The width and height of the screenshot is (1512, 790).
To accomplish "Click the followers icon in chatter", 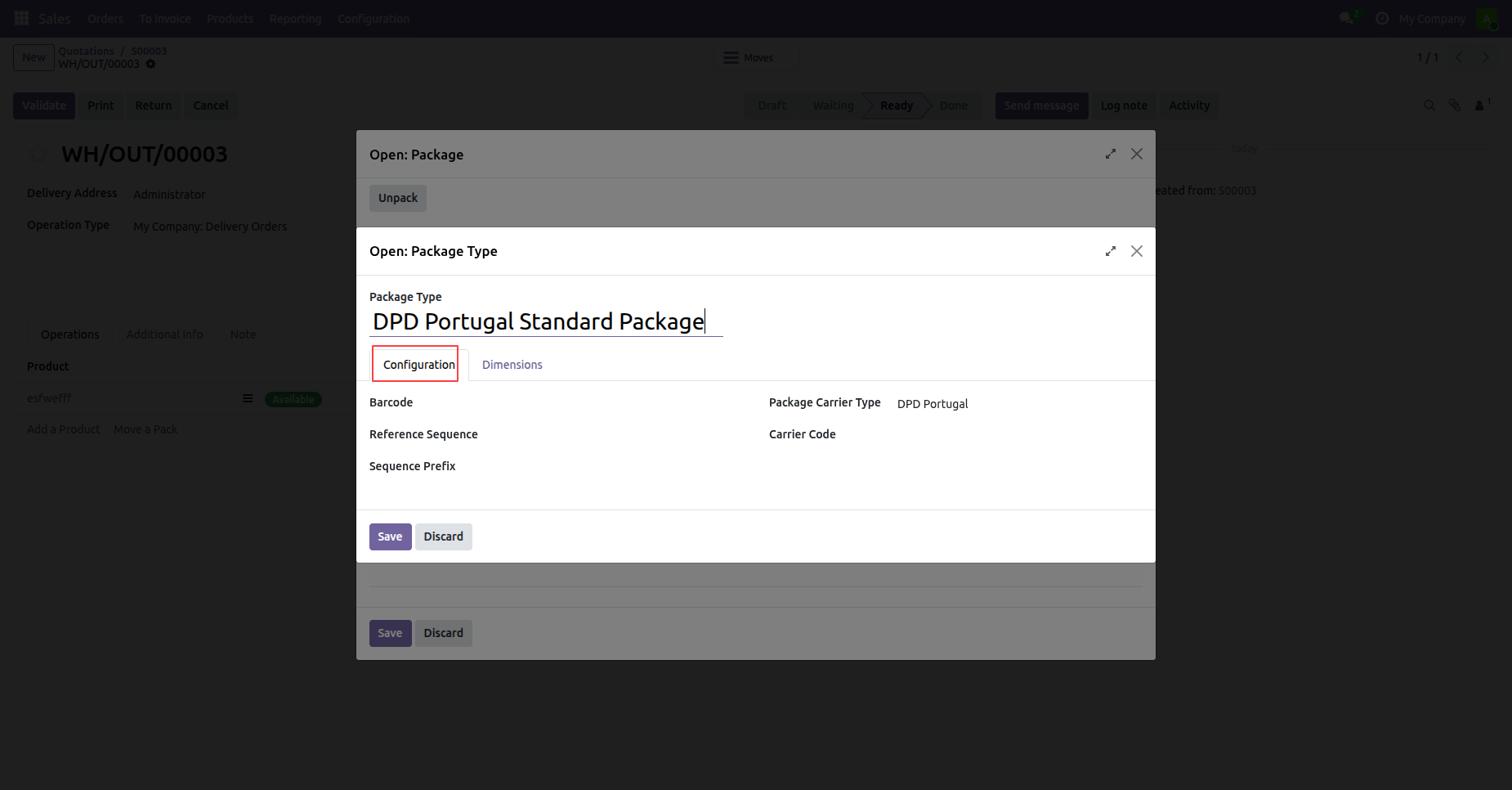I will pyautogui.click(x=1481, y=105).
